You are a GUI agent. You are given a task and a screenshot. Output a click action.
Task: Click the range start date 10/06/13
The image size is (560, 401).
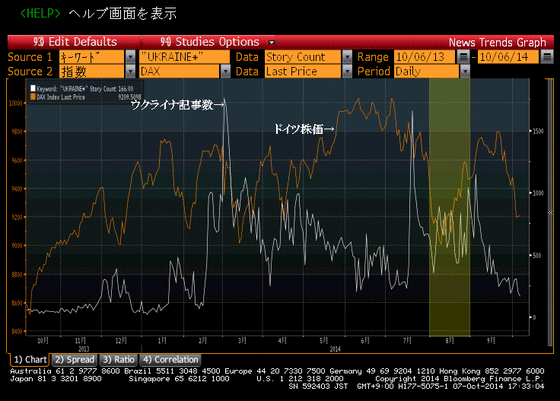pos(425,57)
